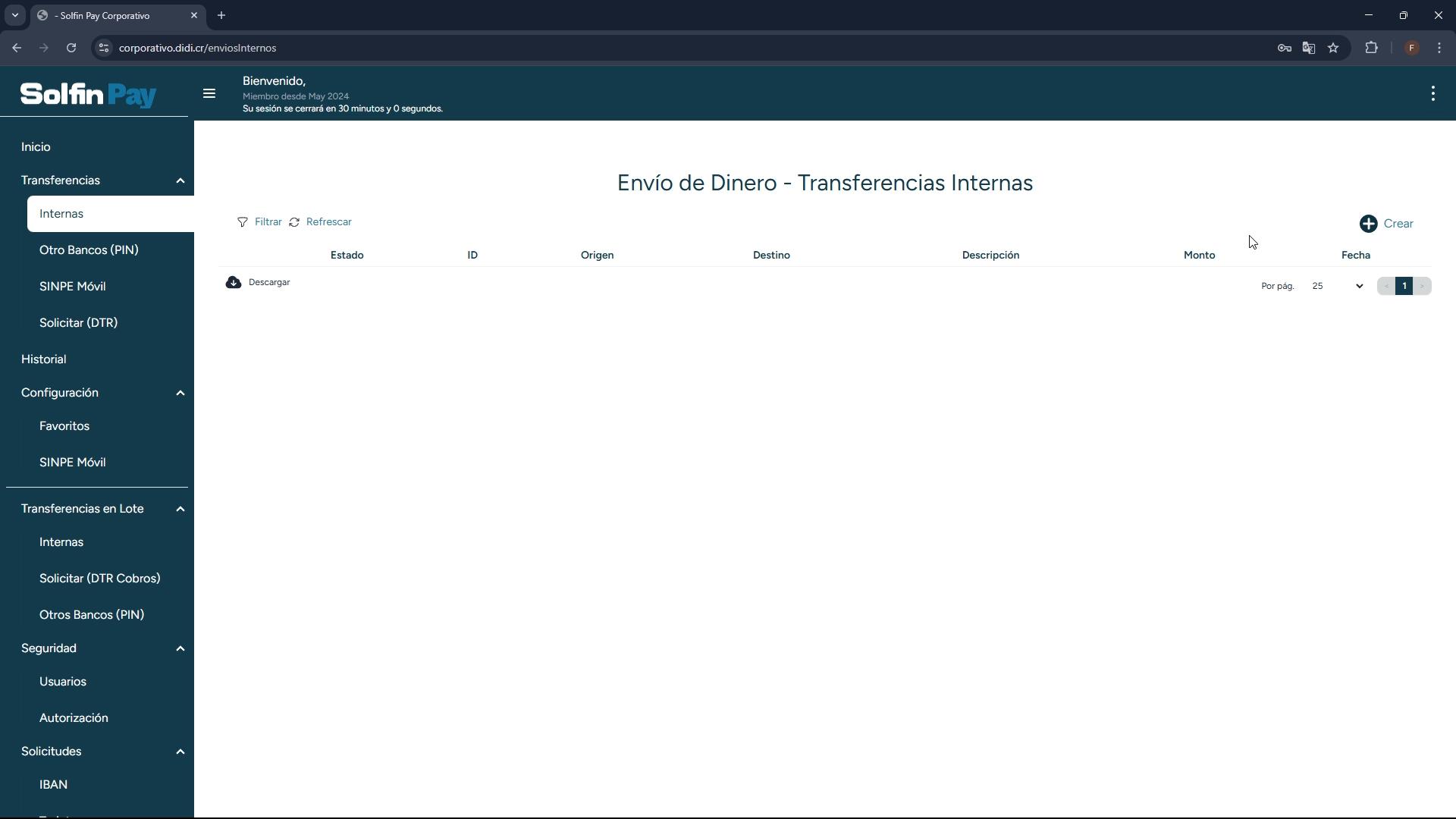This screenshot has height=819, width=1456.
Task: Click the Google Translate icon in address bar
Action: point(1309,48)
